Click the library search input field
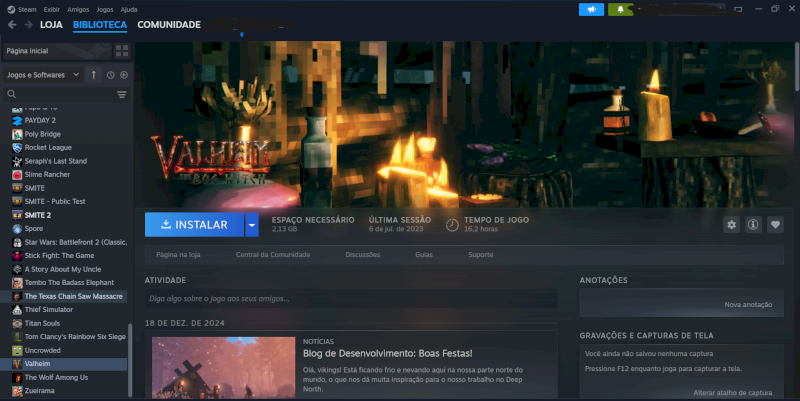Image resolution: width=800 pixels, height=401 pixels. click(x=66, y=94)
